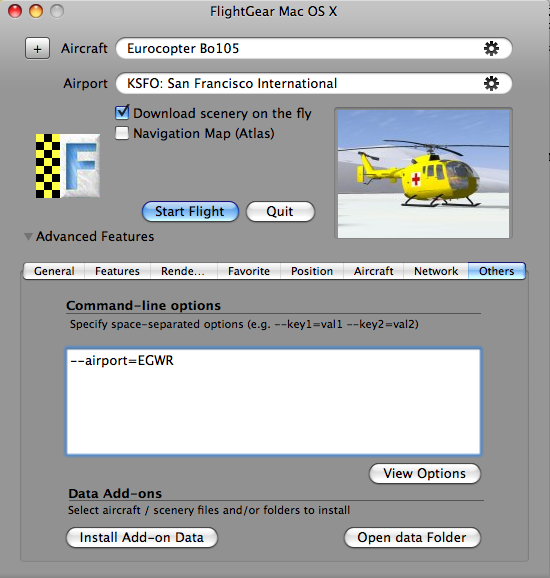This screenshot has width=550, height=578.
Task: Toggle Download scenery on the fly checkbox
Action: coord(122,112)
